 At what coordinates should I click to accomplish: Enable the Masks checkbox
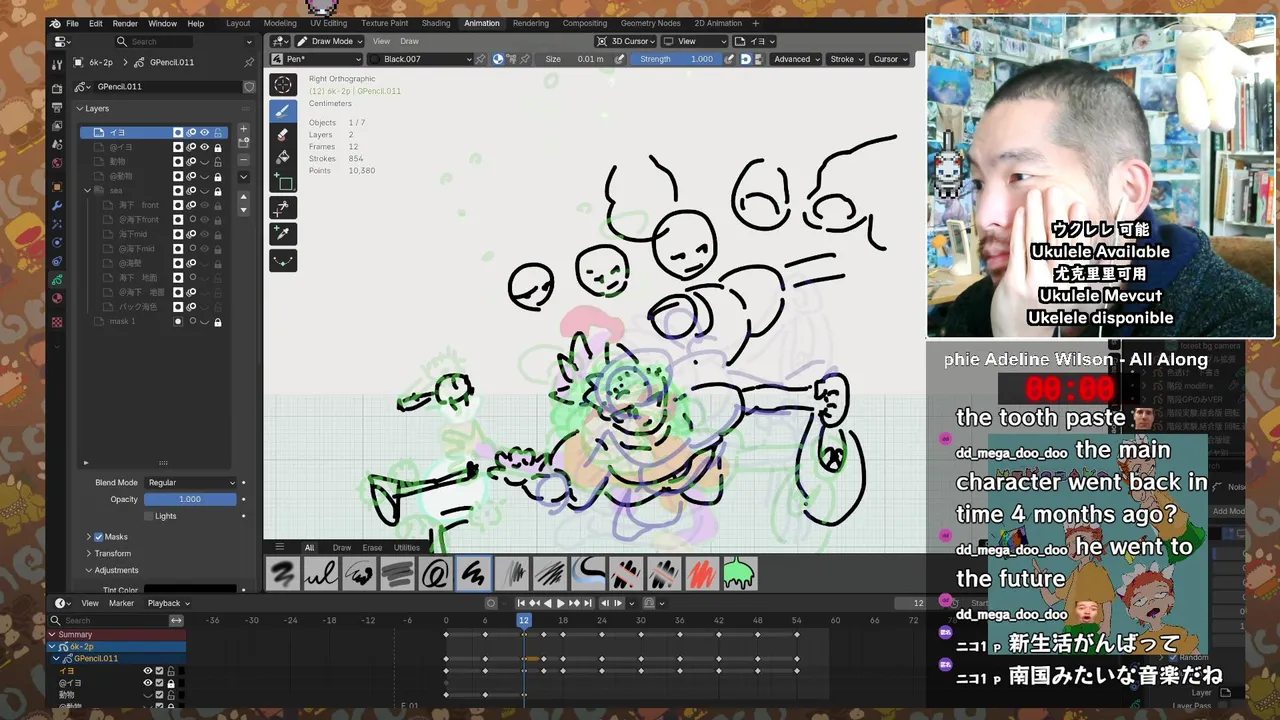(x=98, y=537)
